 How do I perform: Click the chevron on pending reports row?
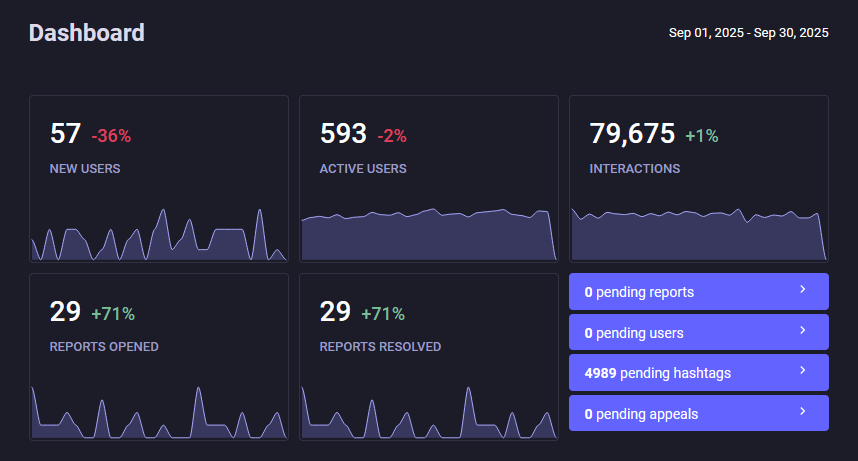click(803, 291)
